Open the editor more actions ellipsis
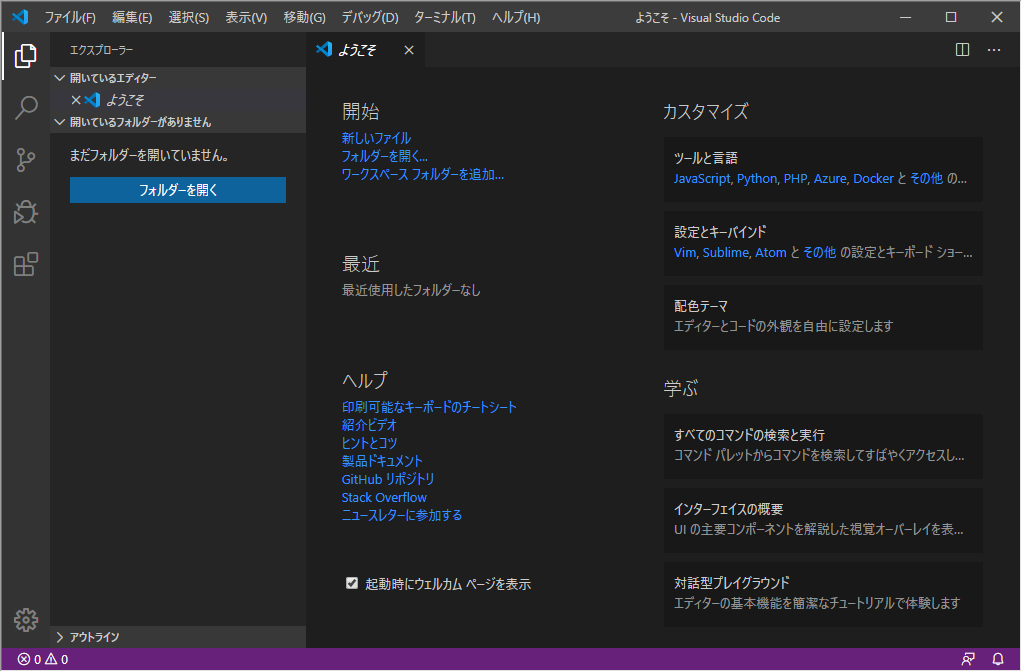The width and height of the screenshot is (1022, 672). [x=993, y=50]
